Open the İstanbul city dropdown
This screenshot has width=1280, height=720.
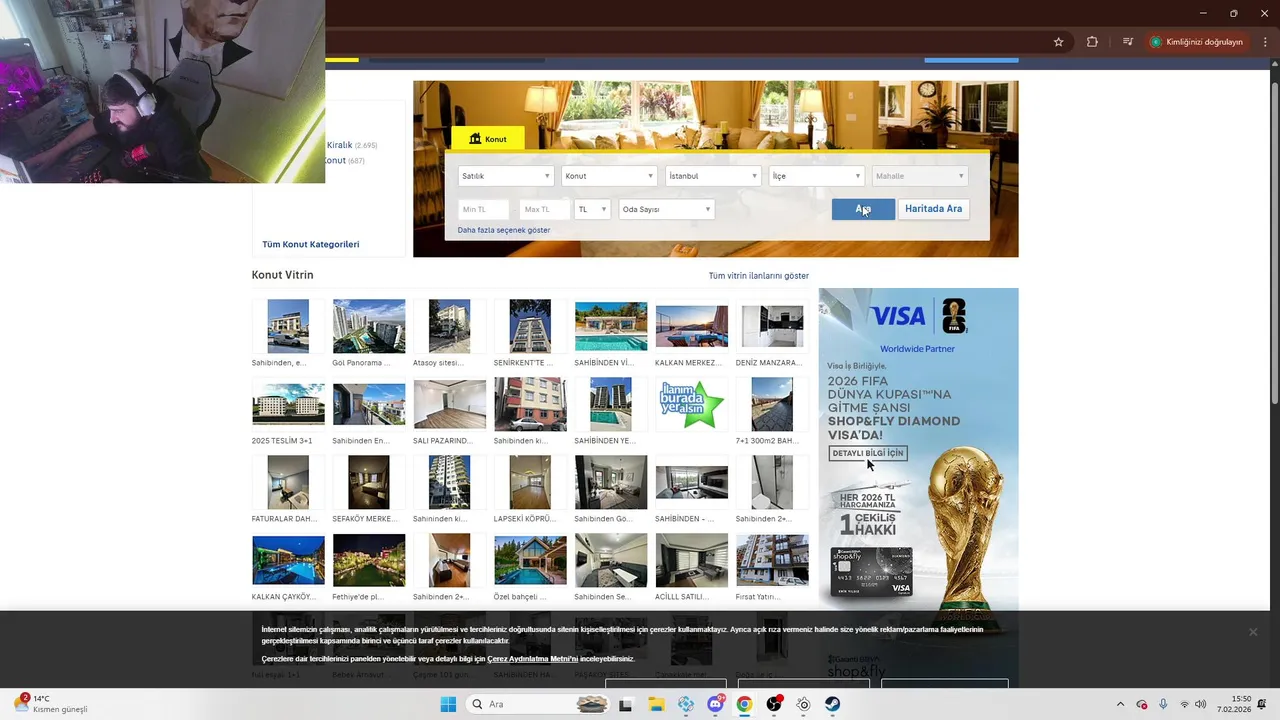pos(713,176)
